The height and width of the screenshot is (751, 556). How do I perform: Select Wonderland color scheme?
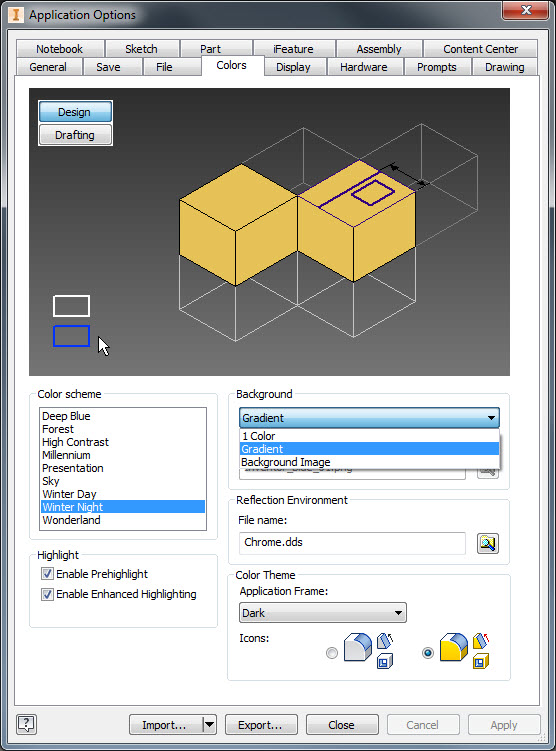point(123,519)
